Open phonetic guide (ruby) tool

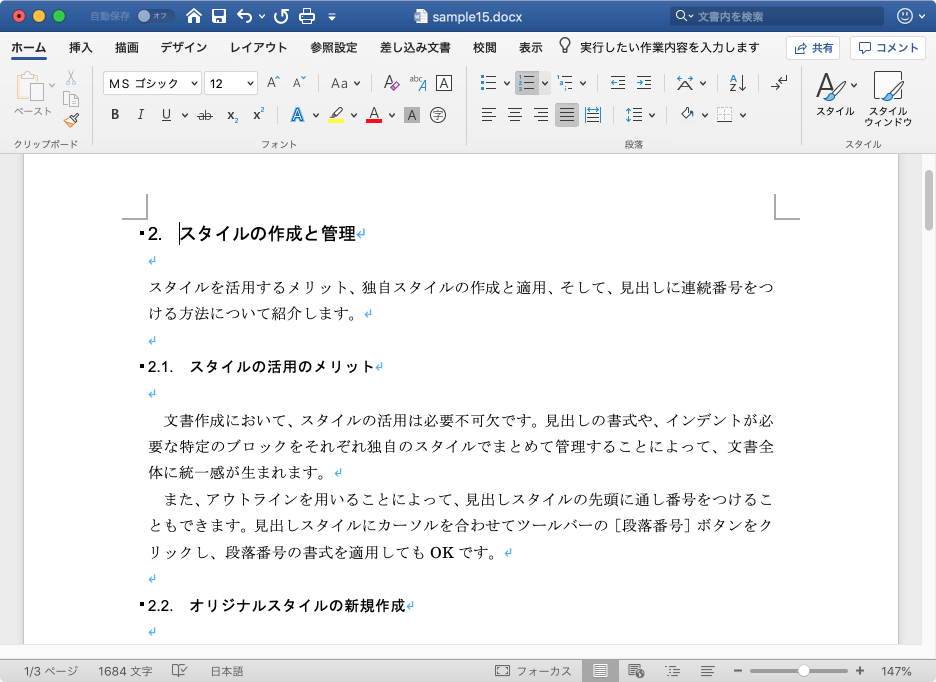(x=418, y=83)
